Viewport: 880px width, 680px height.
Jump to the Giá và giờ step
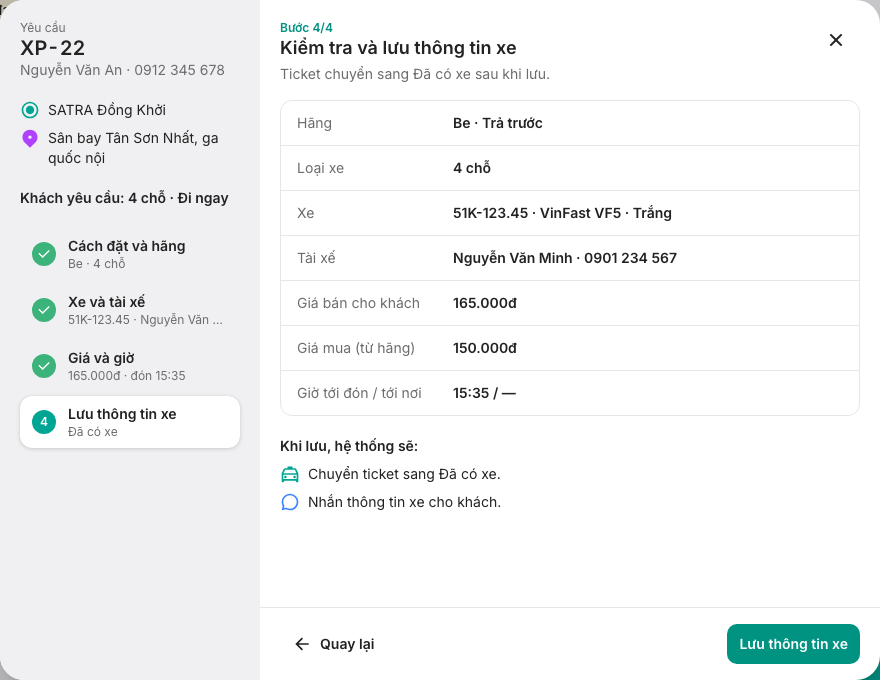(130, 366)
